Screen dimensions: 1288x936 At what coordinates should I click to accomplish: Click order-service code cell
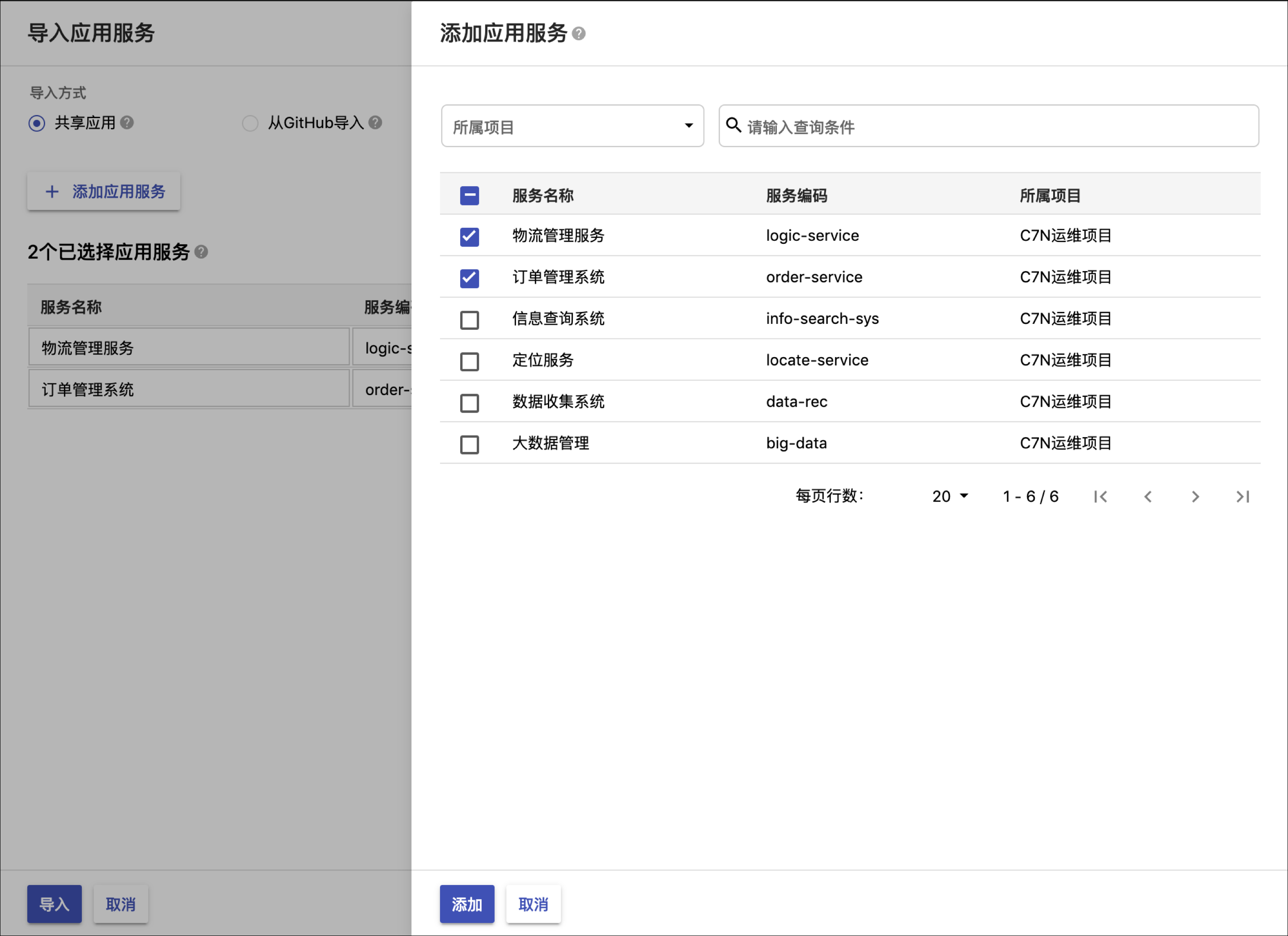coord(814,277)
